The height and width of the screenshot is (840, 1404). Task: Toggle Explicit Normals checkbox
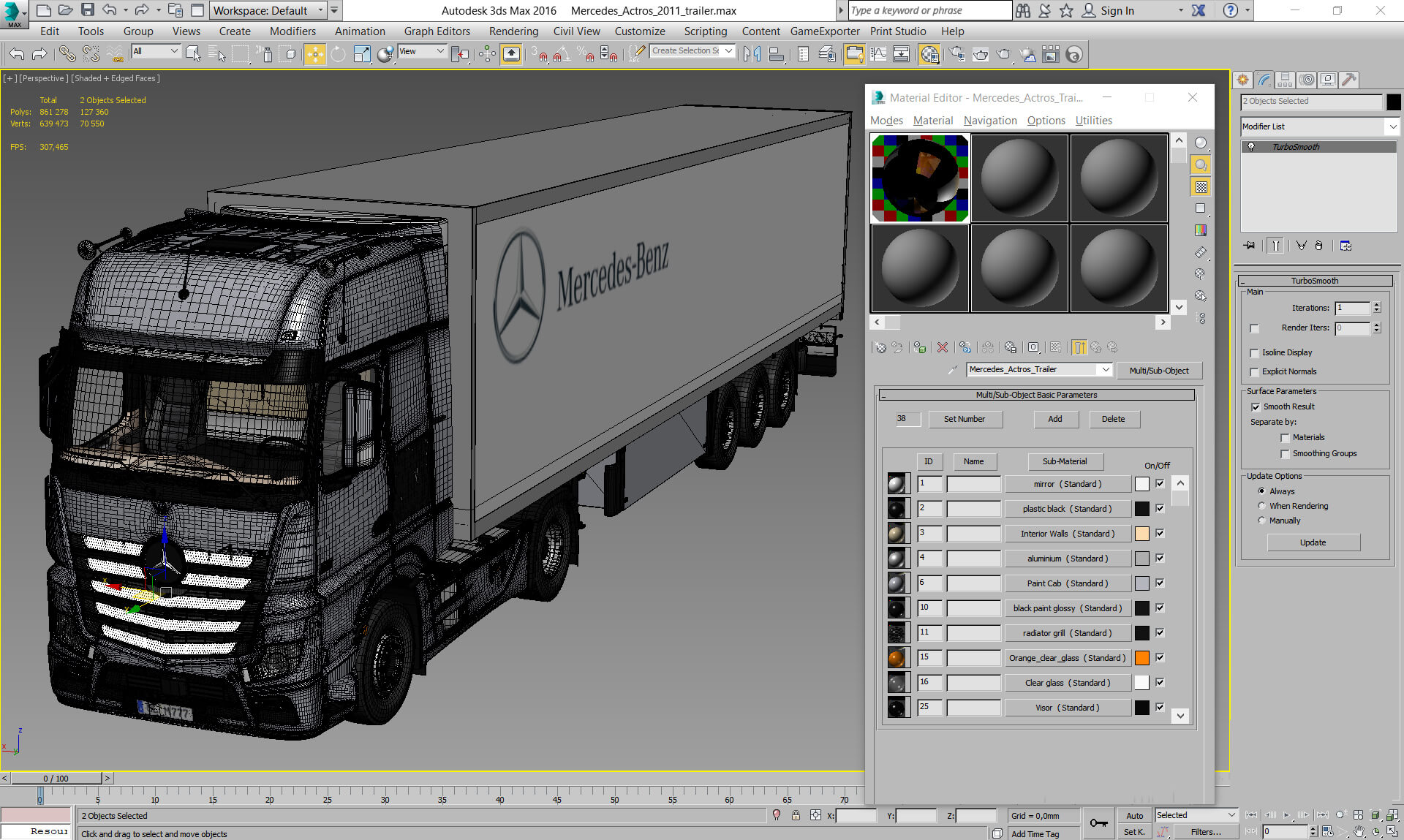click(x=1254, y=372)
